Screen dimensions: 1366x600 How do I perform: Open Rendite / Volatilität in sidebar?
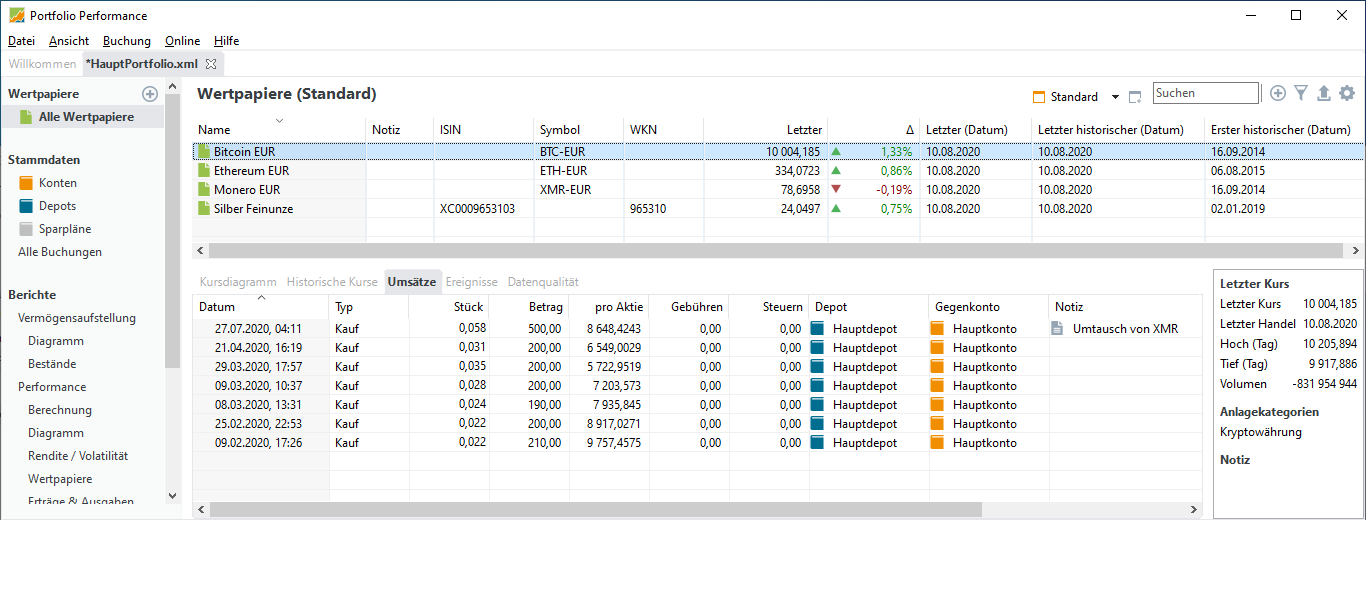pyautogui.click(x=78, y=456)
